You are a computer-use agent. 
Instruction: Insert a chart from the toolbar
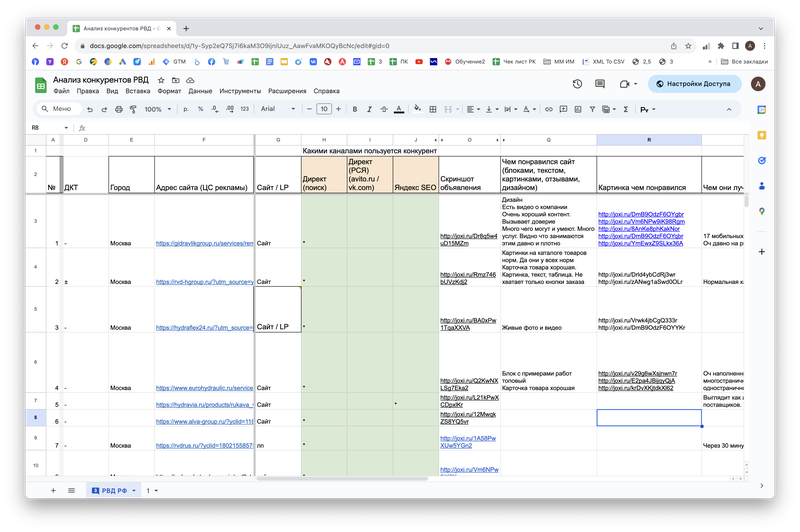tap(578, 109)
